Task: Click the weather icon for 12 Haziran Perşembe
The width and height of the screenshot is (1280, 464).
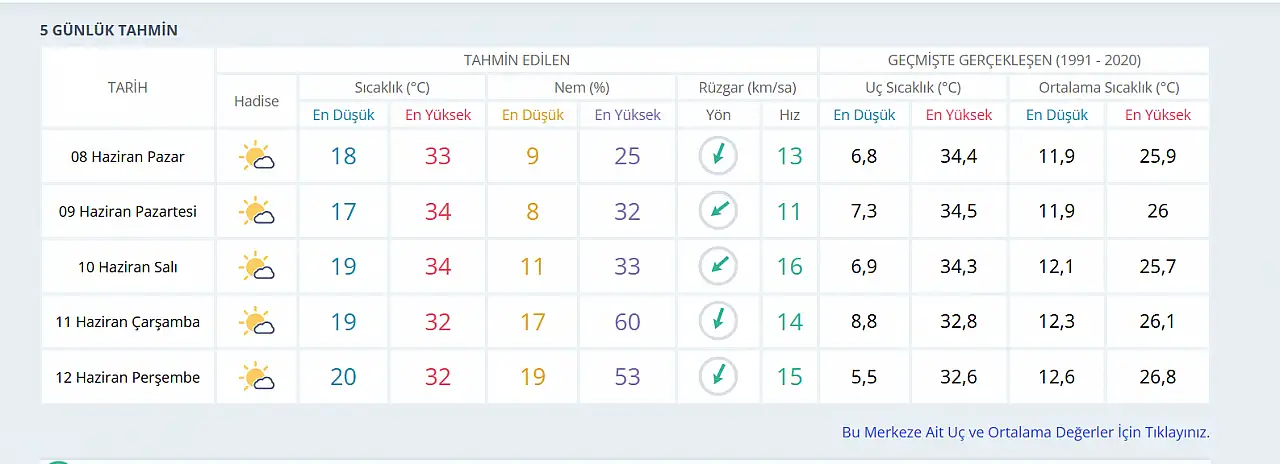Action: tap(257, 377)
